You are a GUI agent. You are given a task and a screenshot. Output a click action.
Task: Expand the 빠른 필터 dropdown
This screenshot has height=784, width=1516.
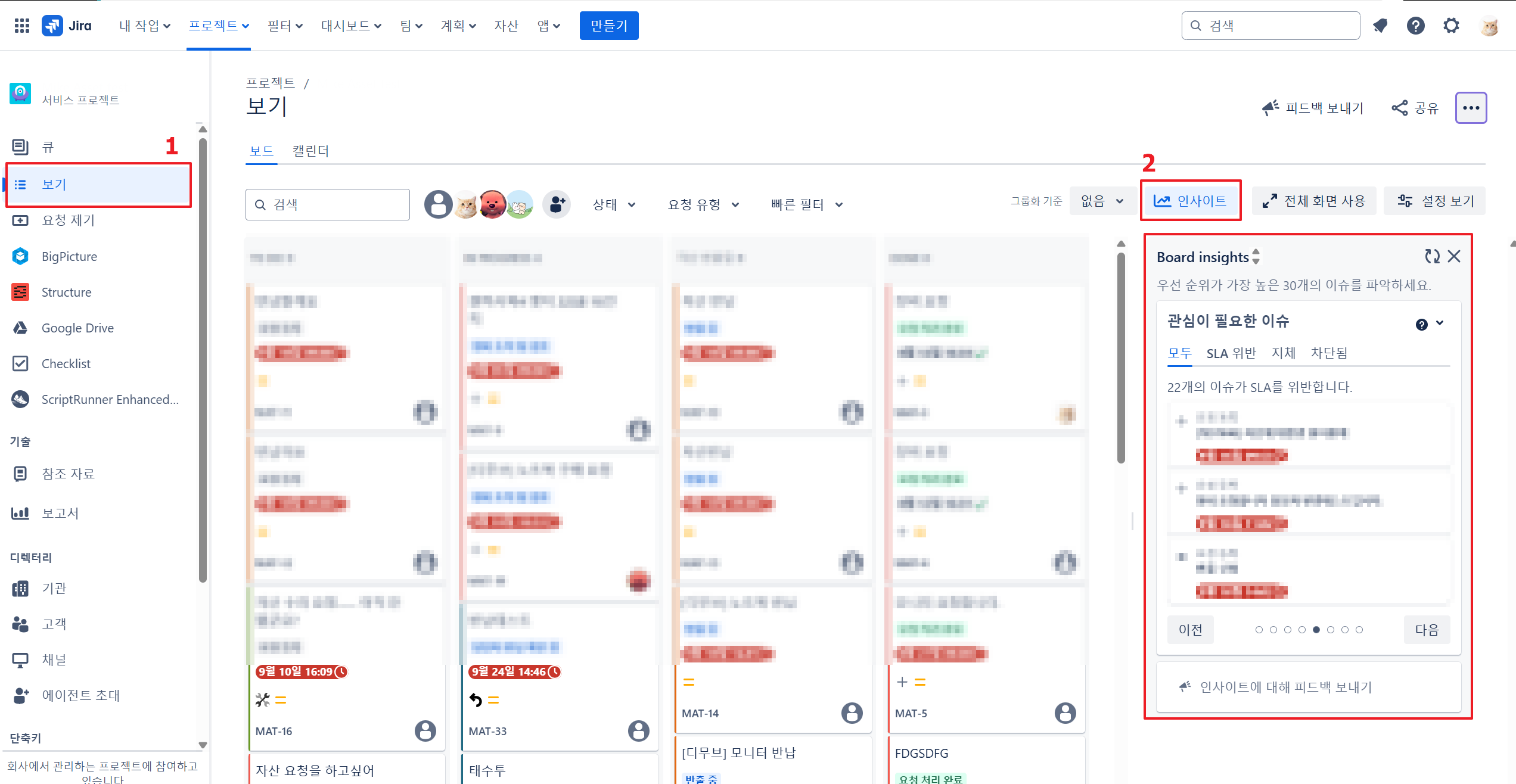pos(807,204)
